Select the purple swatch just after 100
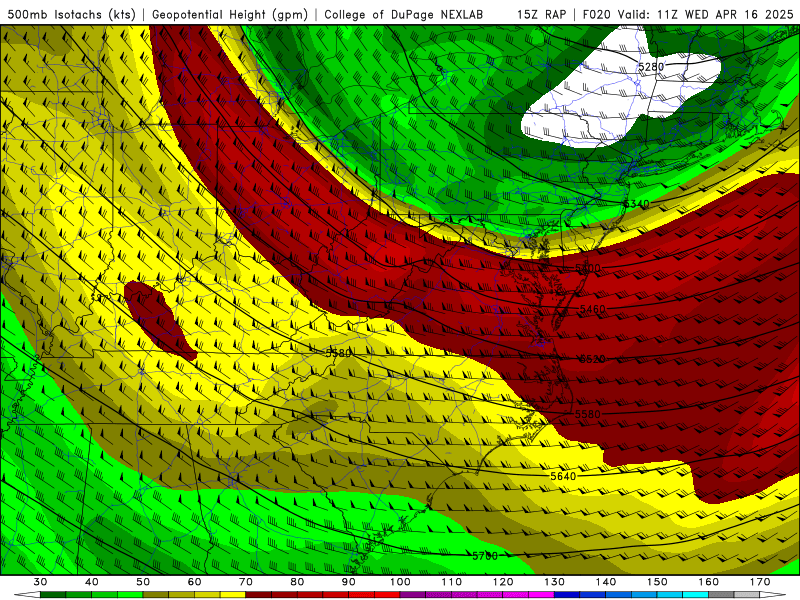This screenshot has width=800, height=600. (x=413, y=595)
